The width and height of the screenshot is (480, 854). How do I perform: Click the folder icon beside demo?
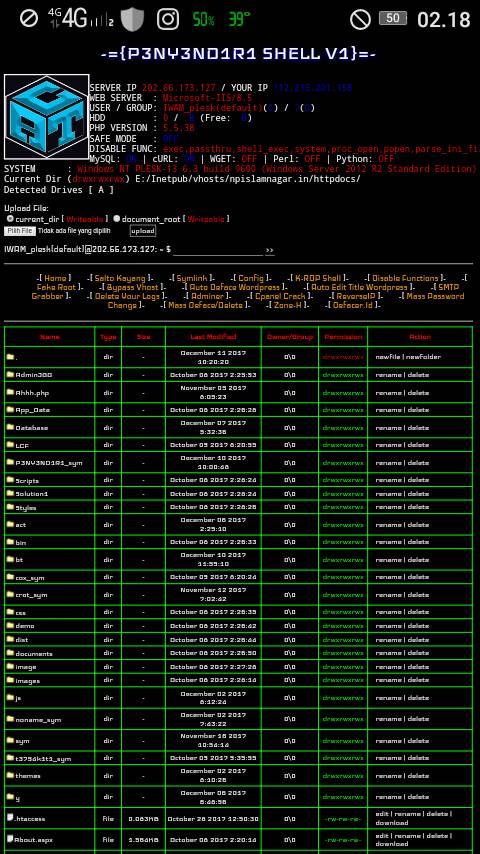[x=10, y=626]
